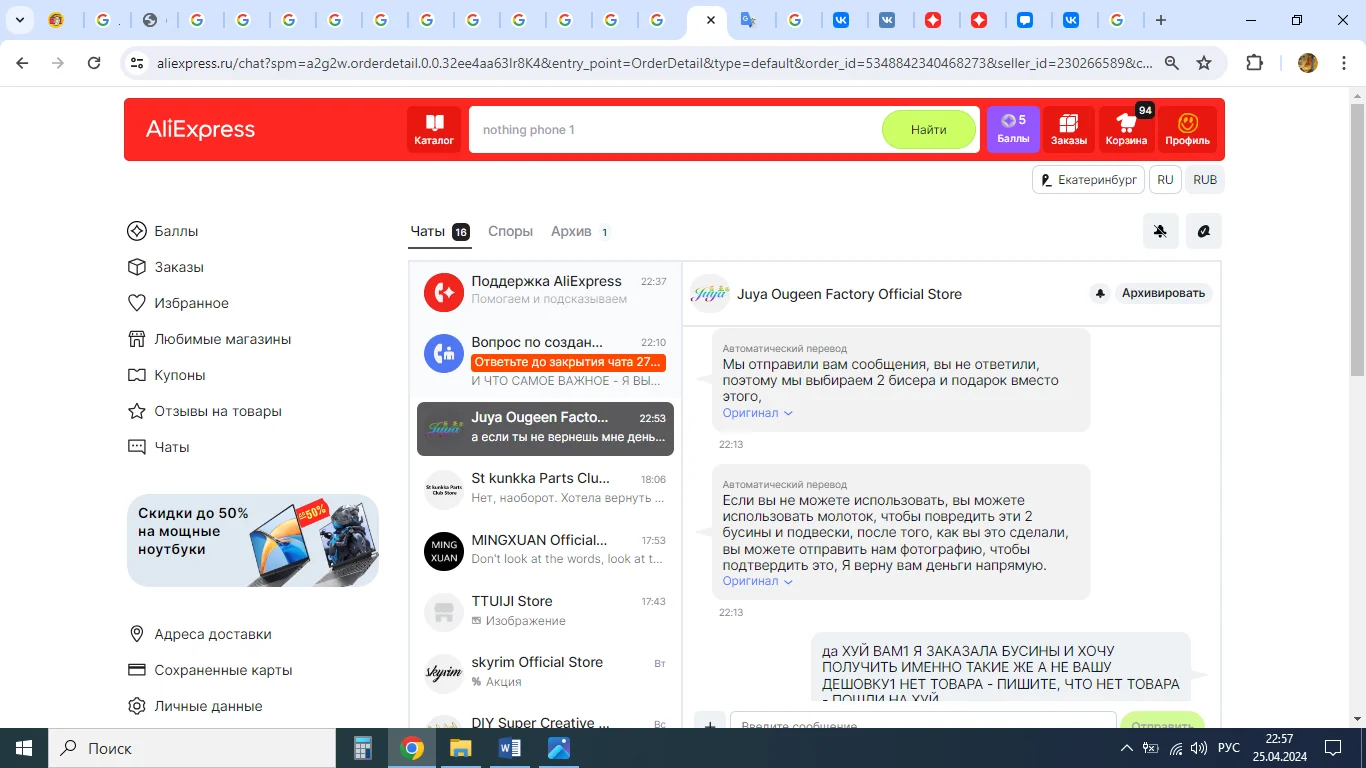Screen dimensions: 1366x768
Task: Open Заказы orders in the red header
Action: pyautogui.click(x=1069, y=129)
